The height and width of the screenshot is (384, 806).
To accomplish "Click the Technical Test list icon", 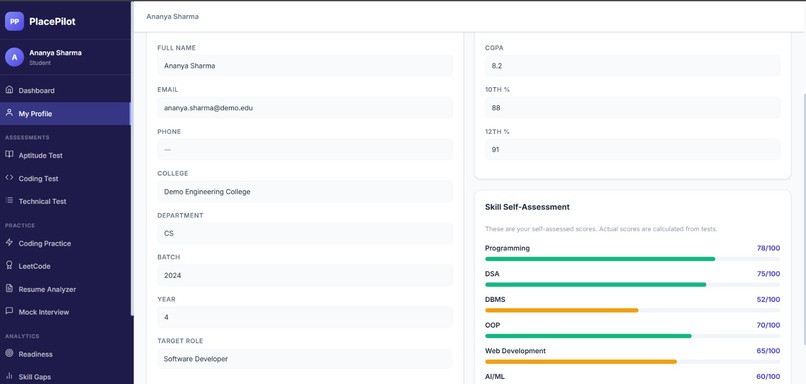I will (x=9, y=200).
